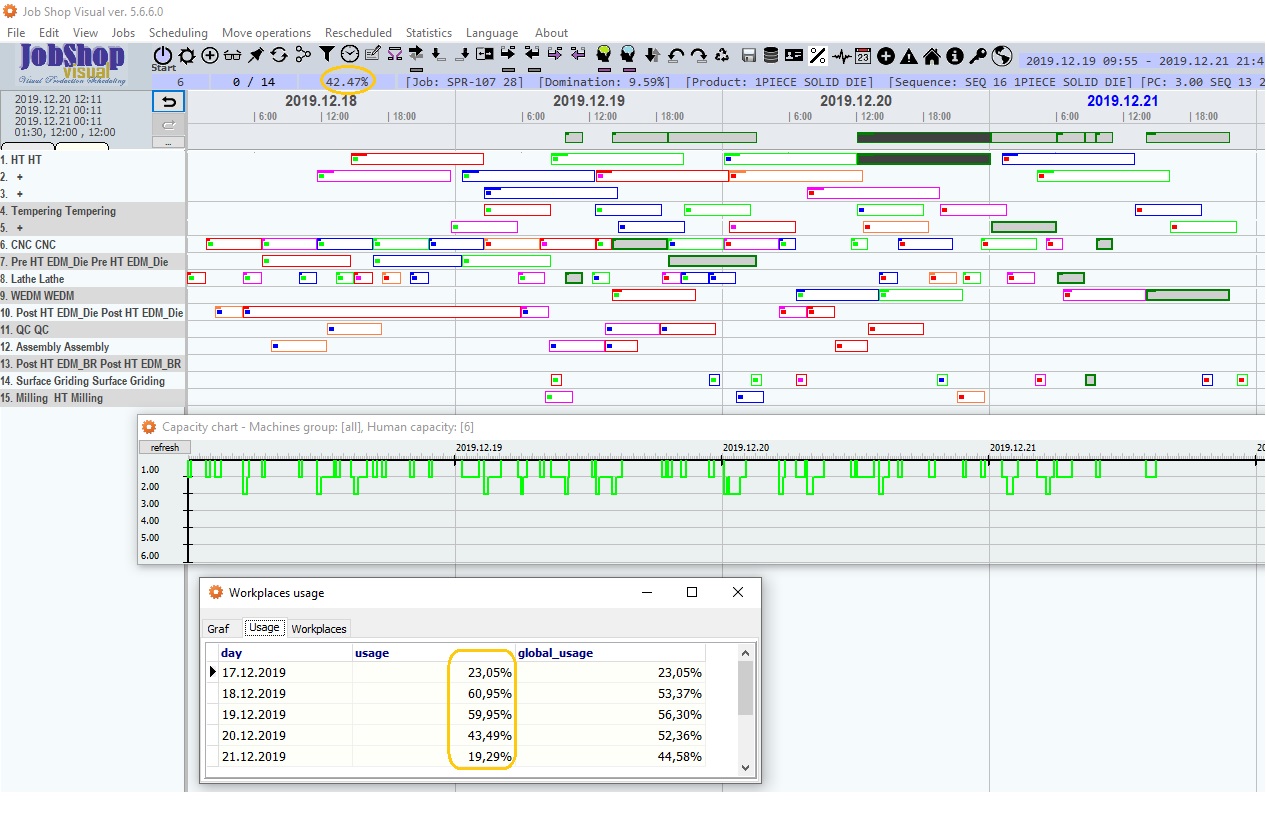Toggle the percent usage toolbar button
Image resolution: width=1266 pixels, height=814 pixels.
pos(818,56)
